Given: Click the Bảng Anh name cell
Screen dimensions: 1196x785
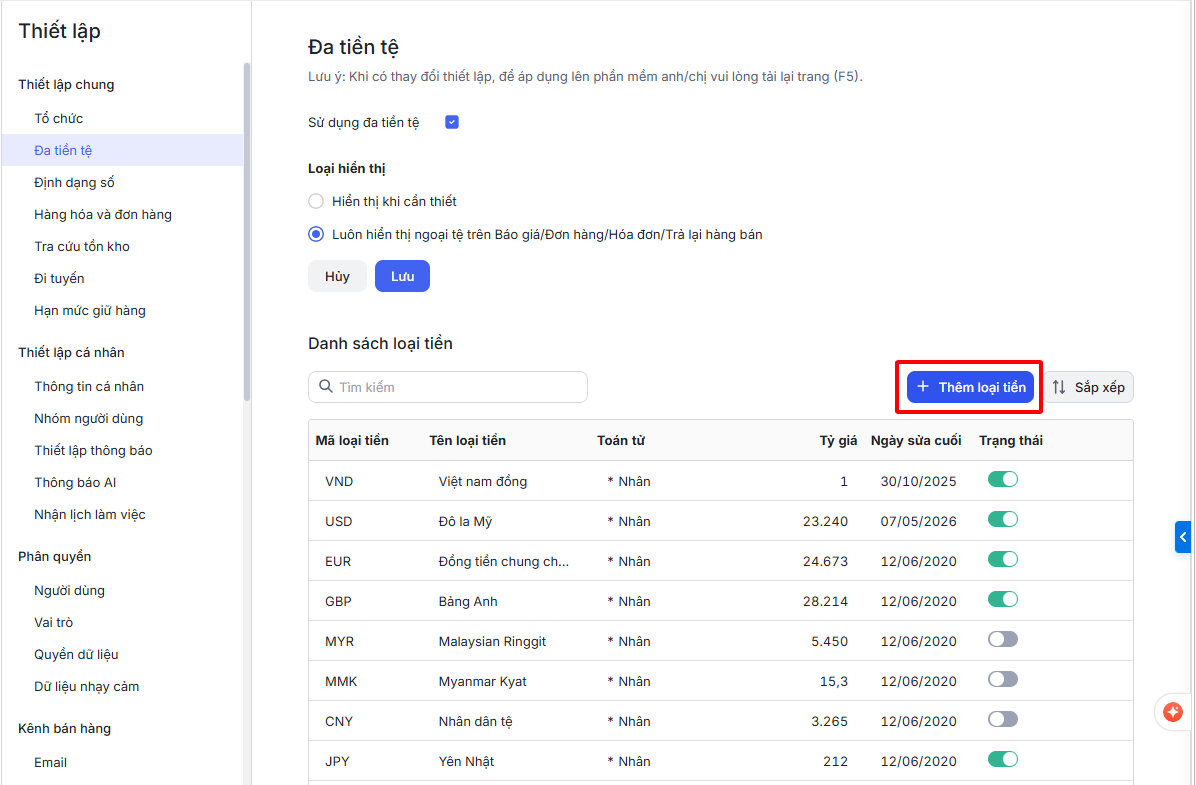Looking at the screenshot, I should [x=468, y=601].
